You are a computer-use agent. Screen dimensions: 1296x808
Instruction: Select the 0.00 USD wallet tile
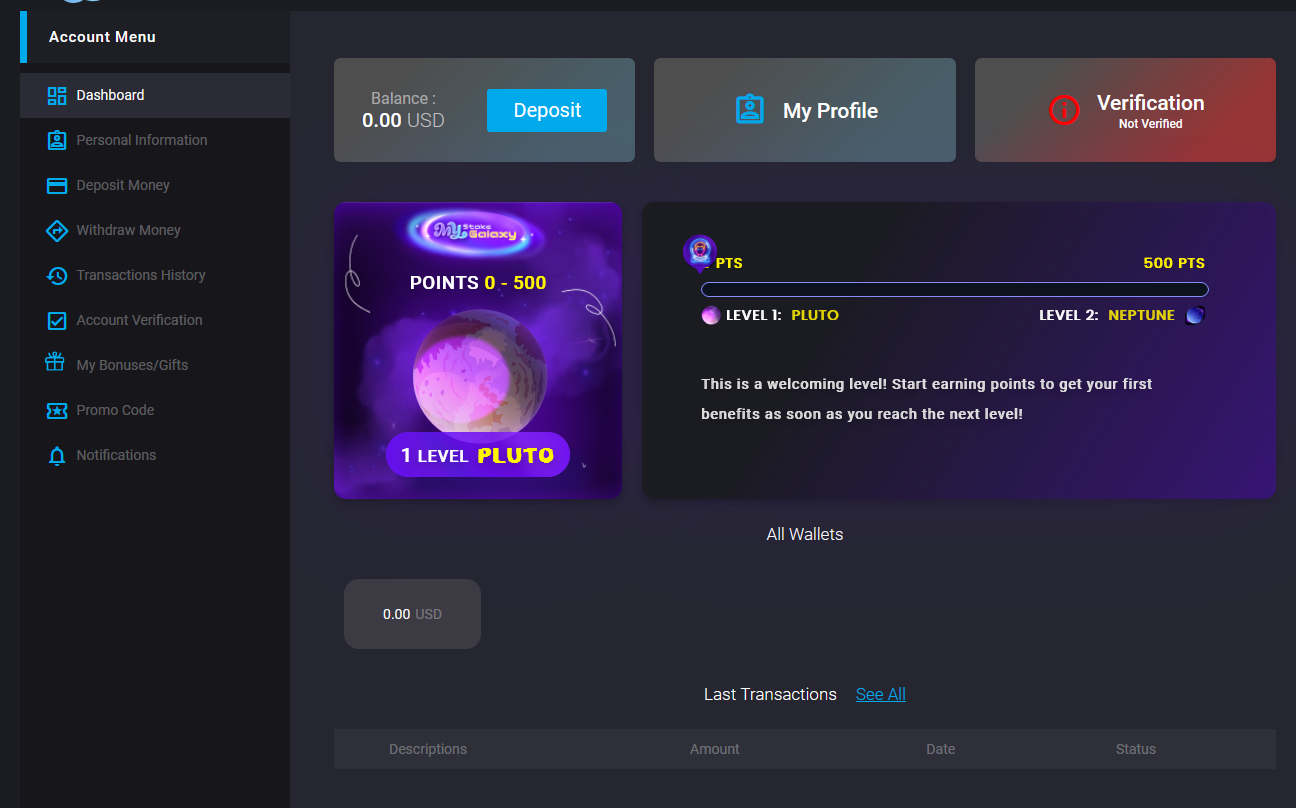(412, 614)
